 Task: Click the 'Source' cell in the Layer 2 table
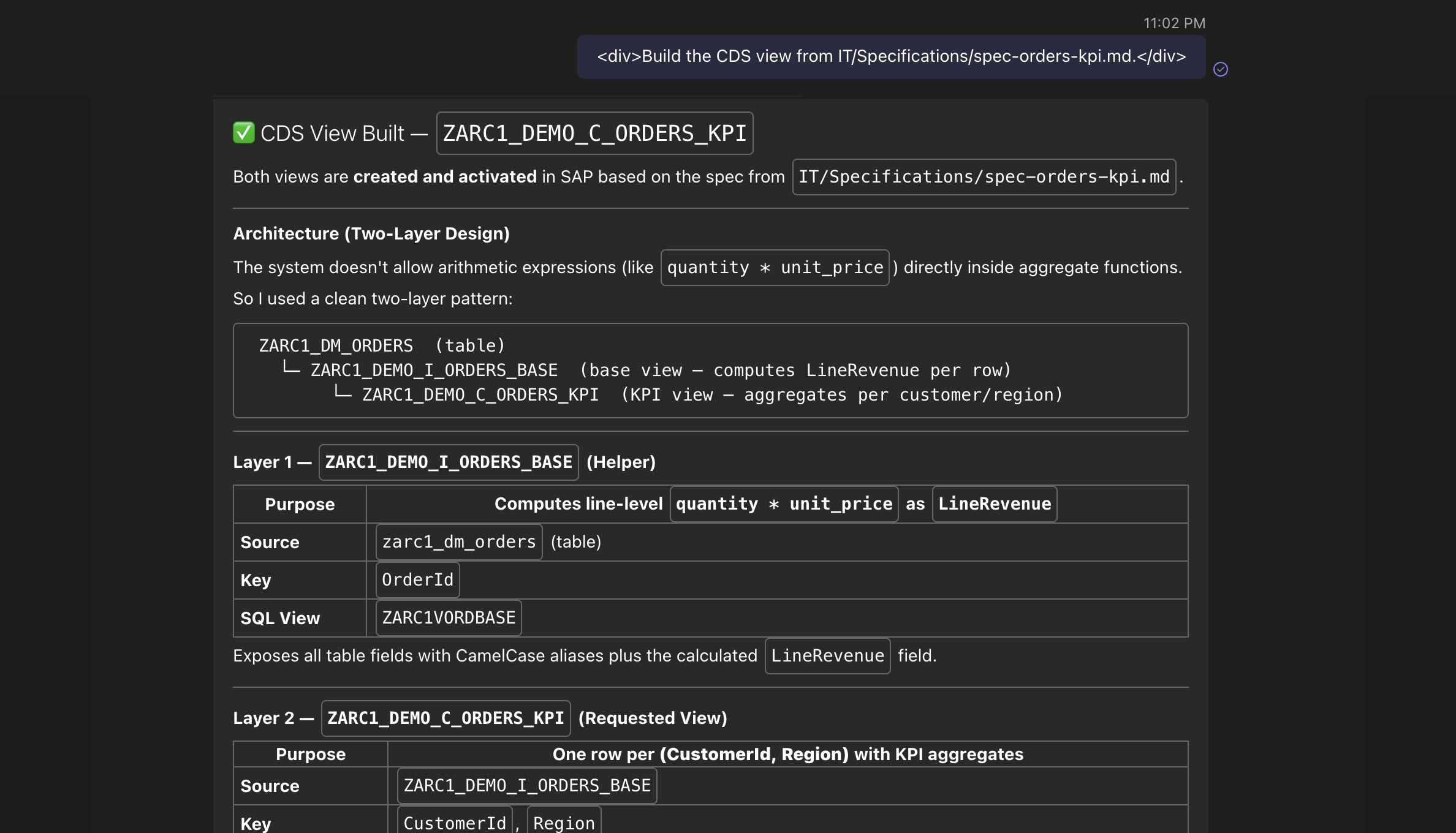tap(311, 786)
